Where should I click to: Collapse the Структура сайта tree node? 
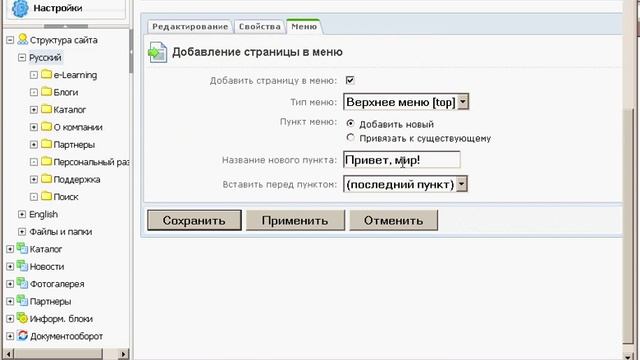[10, 40]
